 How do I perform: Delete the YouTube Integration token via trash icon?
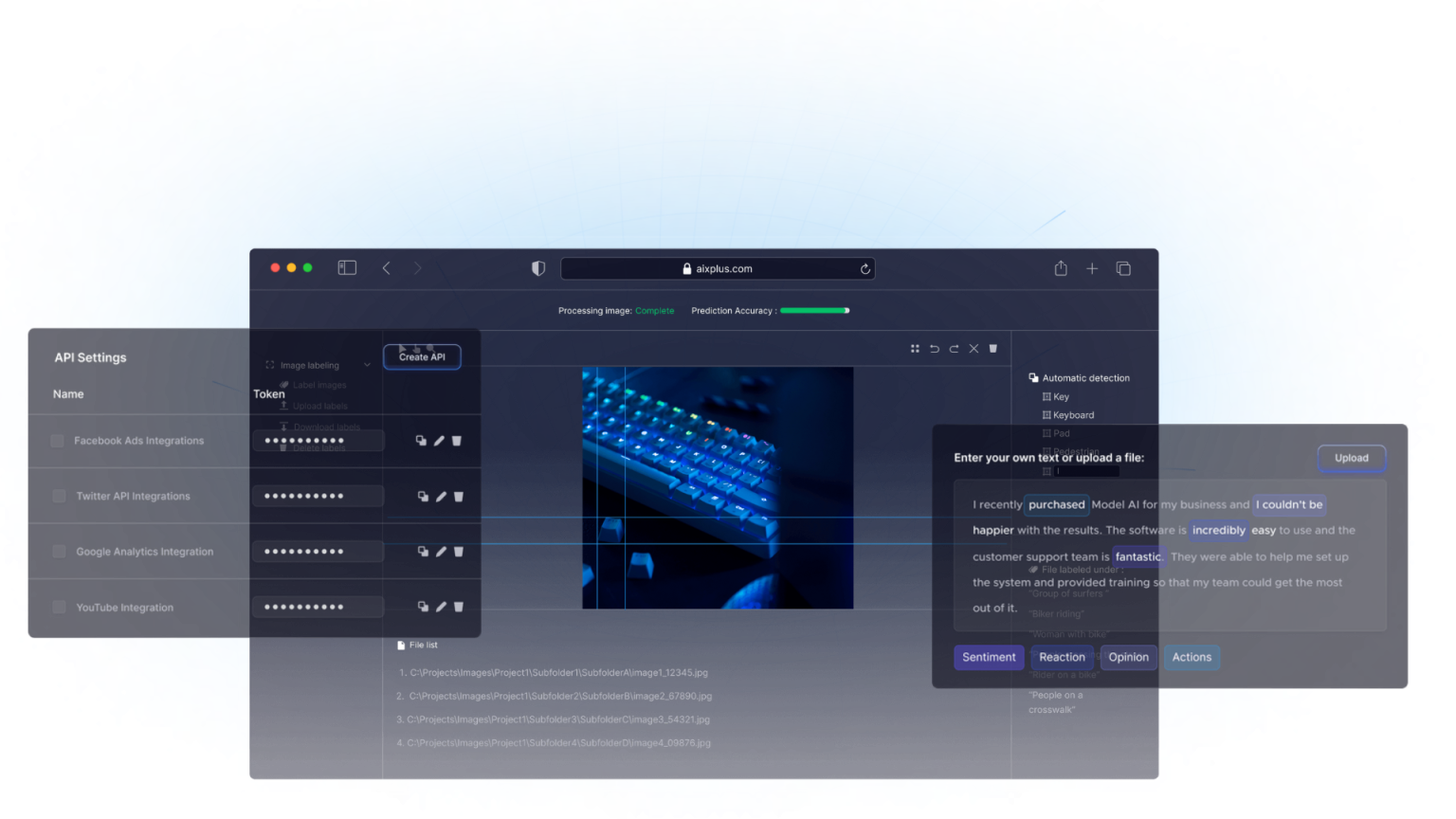point(459,607)
